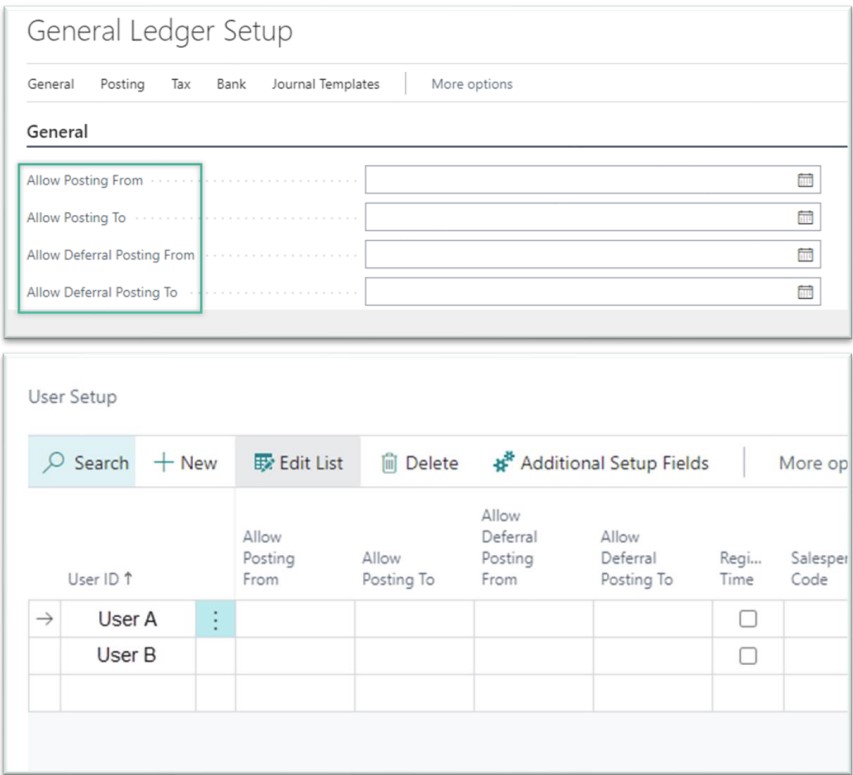This screenshot has height=775, width=853.
Task: Click User A's Allow Posting From cell
Action: coord(295,619)
